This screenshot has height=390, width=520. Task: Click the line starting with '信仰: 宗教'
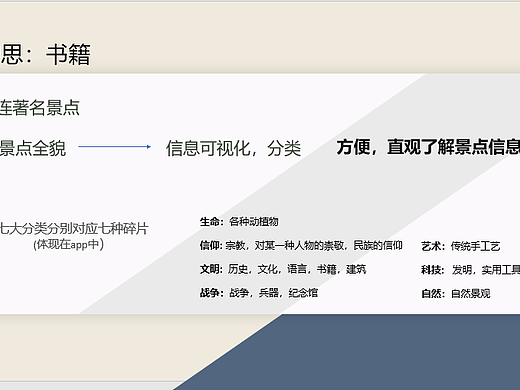point(301,246)
